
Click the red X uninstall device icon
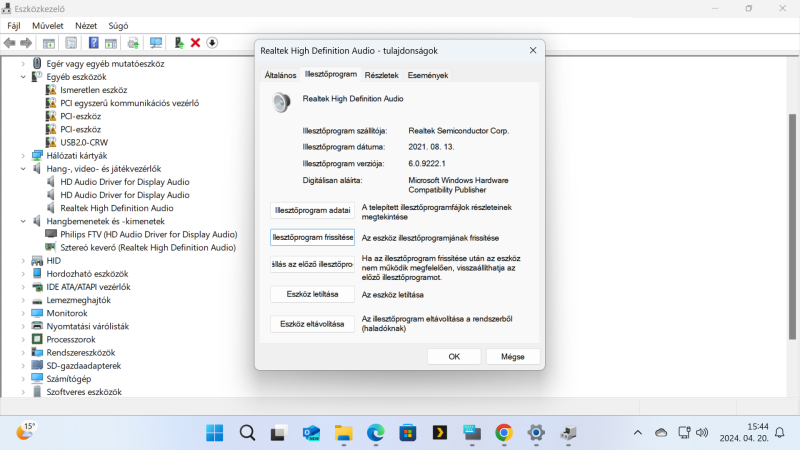point(195,43)
